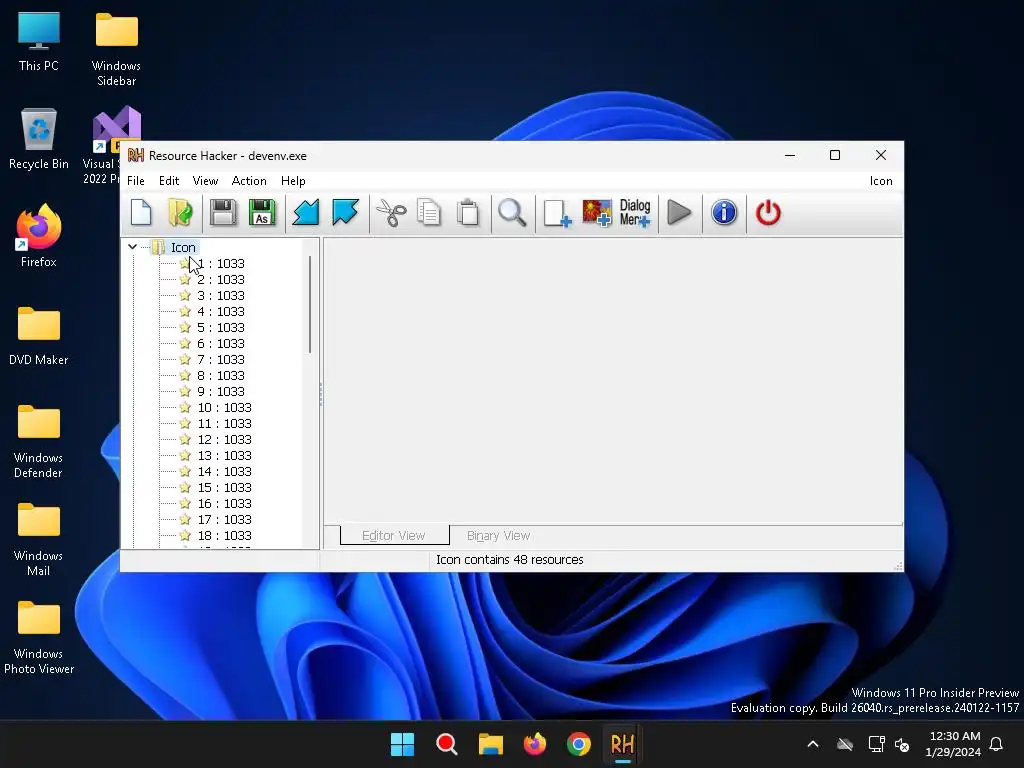
Task: Click the blue arrow pointing down-left
Action: [x=306, y=213]
